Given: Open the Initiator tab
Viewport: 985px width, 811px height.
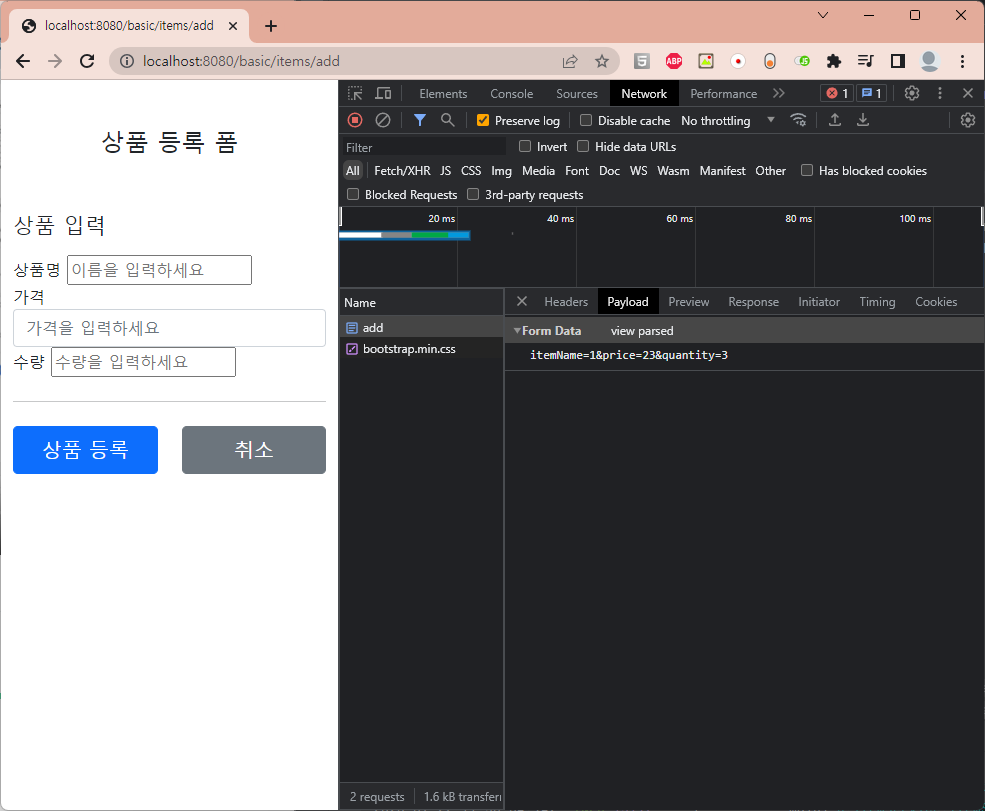Looking at the screenshot, I should (x=819, y=302).
